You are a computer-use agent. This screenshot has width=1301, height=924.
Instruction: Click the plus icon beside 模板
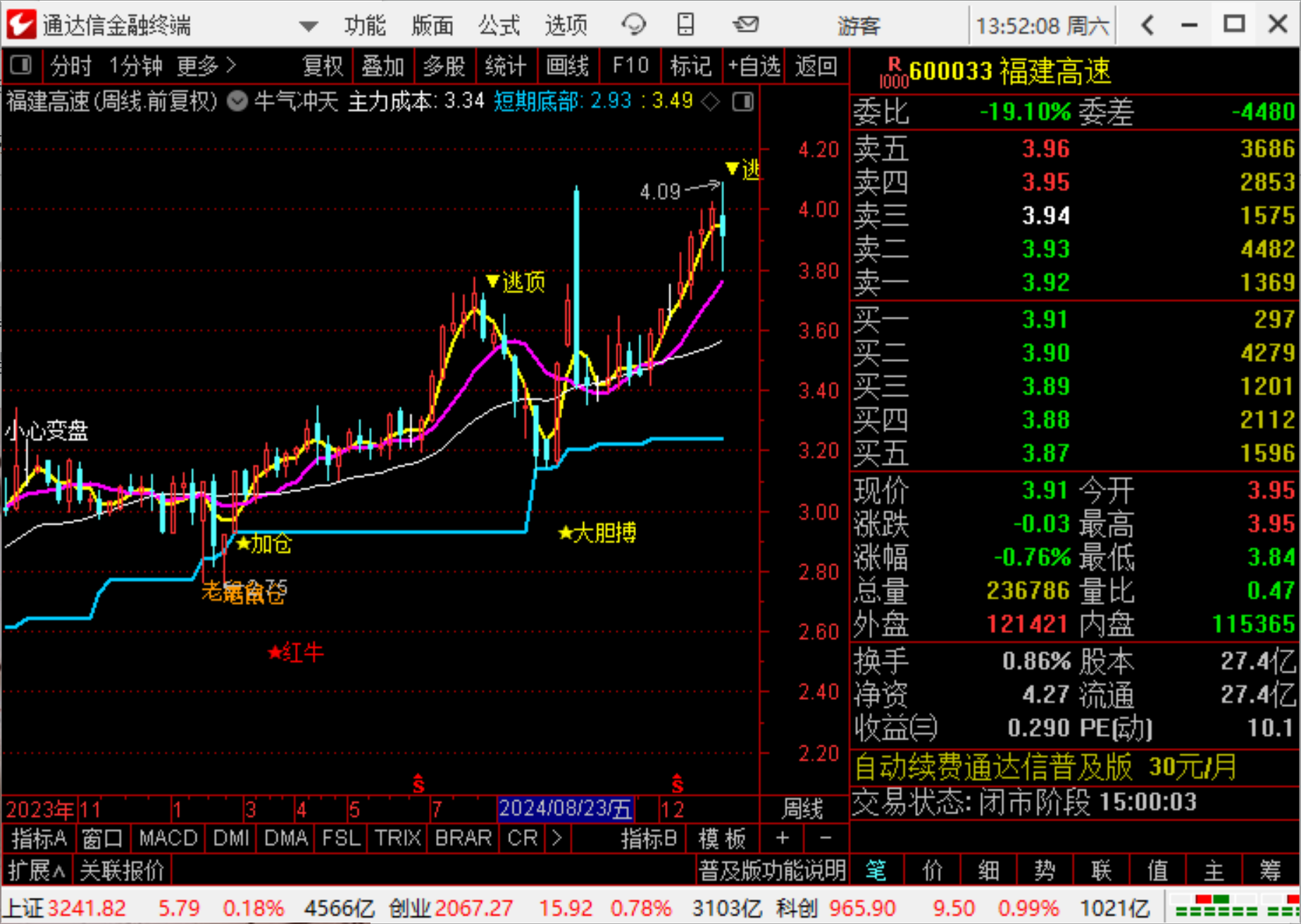pos(782,838)
